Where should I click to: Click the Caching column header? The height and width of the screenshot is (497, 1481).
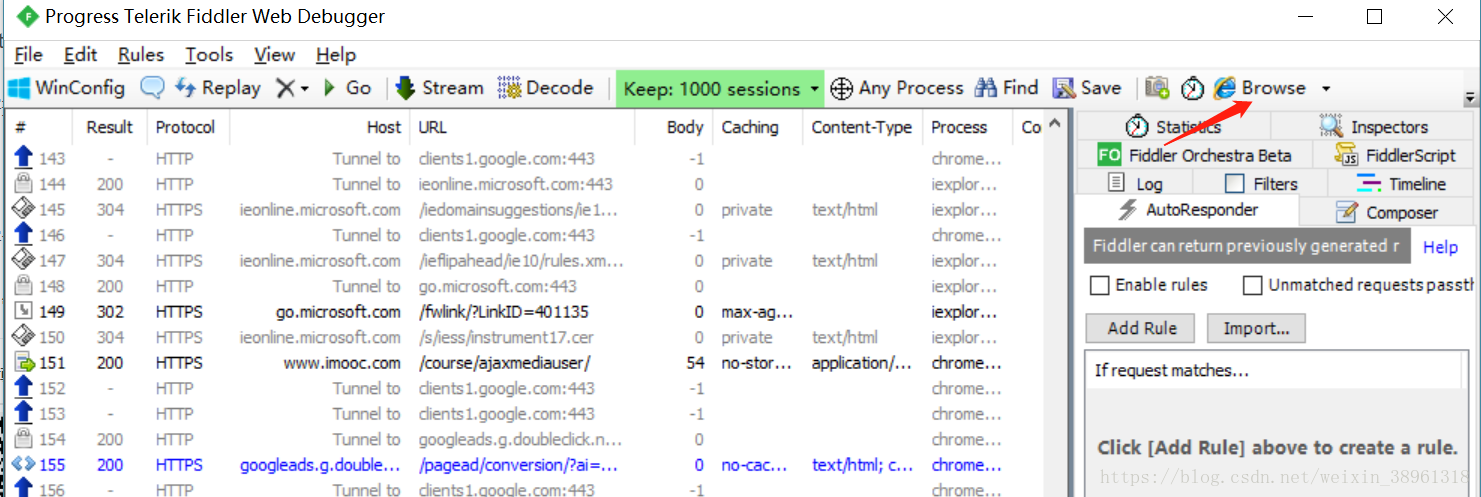tap(758, 127)
